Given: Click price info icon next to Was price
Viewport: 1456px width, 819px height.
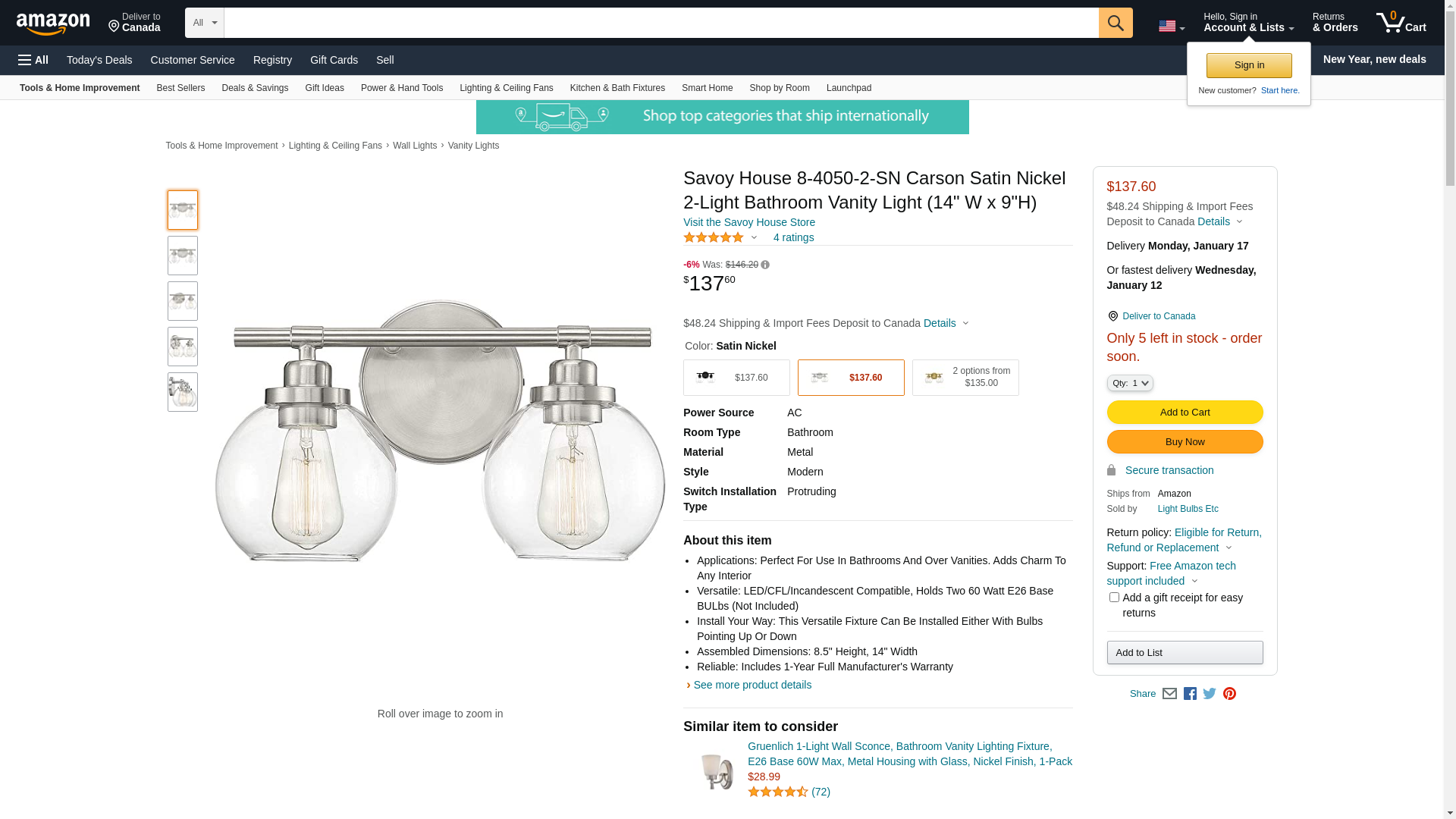Looking at the screenshot, I should [x=765, y=265].
